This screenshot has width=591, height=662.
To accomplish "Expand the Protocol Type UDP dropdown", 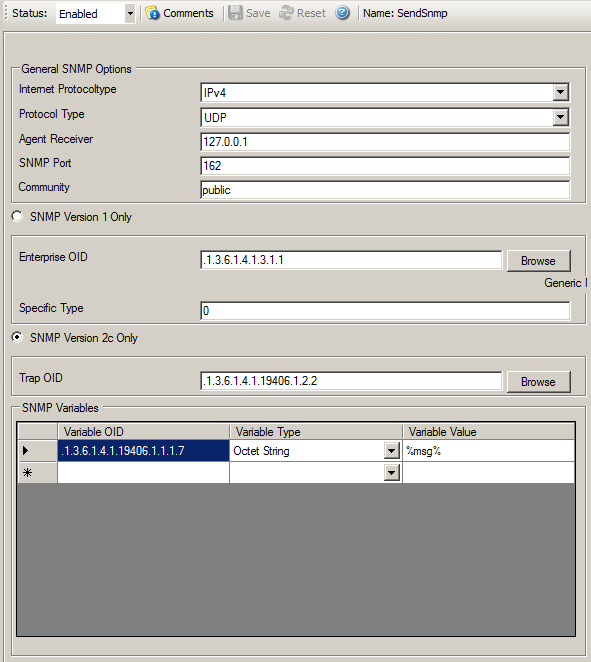I will [x=560, y=117].
